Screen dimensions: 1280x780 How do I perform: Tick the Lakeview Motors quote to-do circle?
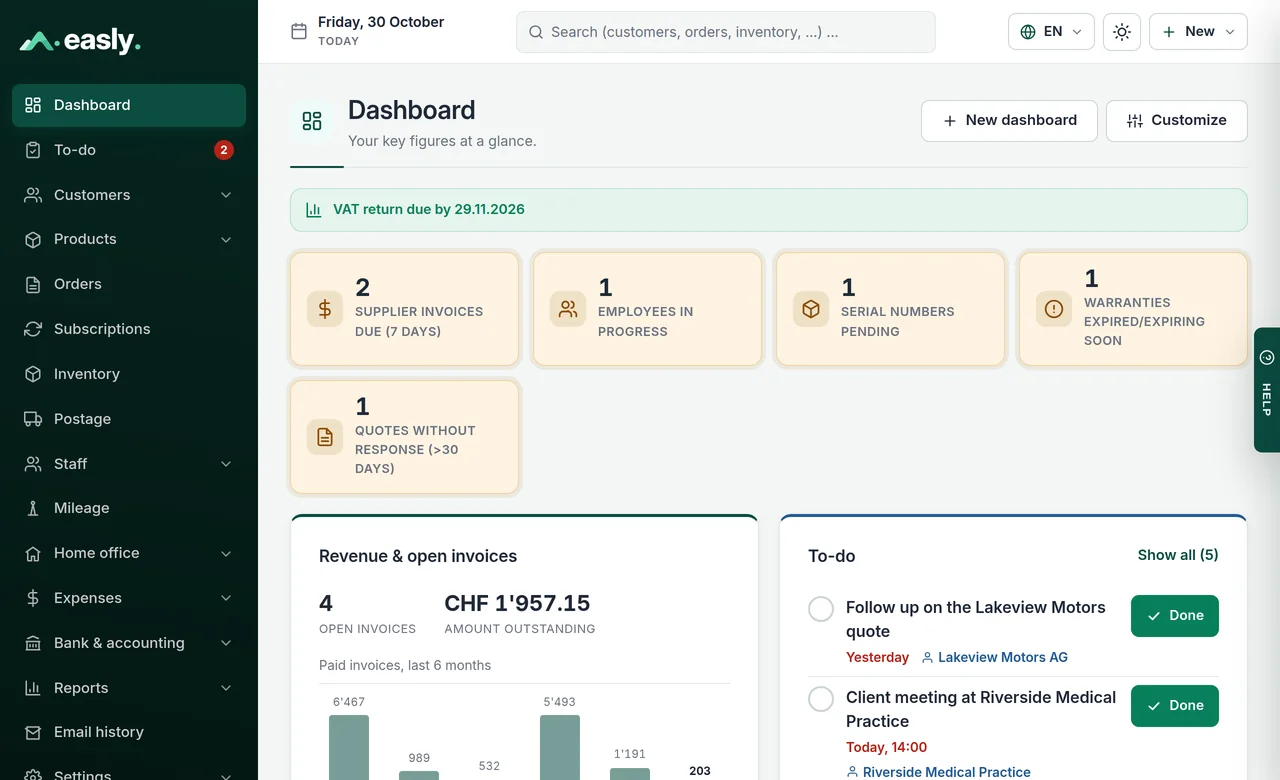(x=821, y=608)
